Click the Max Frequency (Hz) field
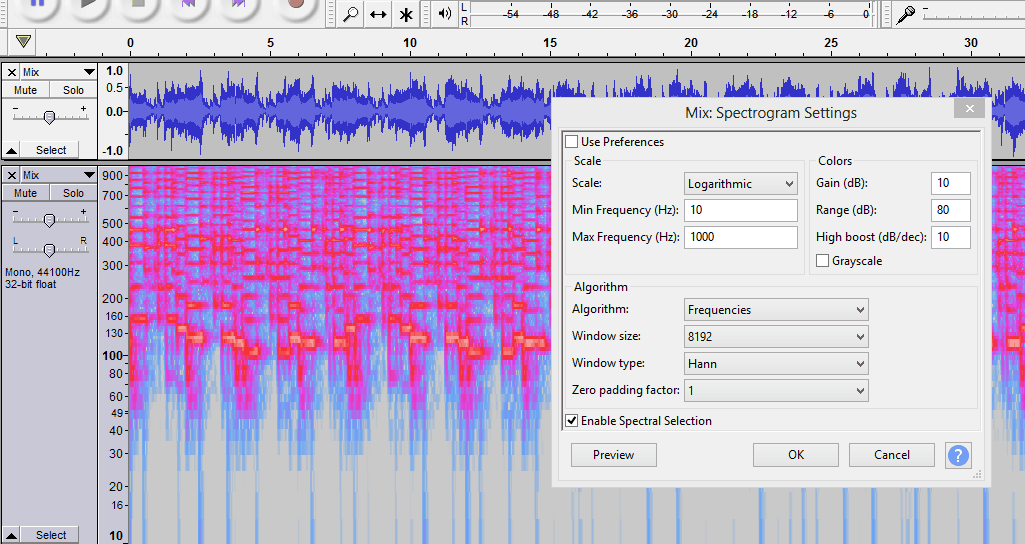 click(741, 237)
